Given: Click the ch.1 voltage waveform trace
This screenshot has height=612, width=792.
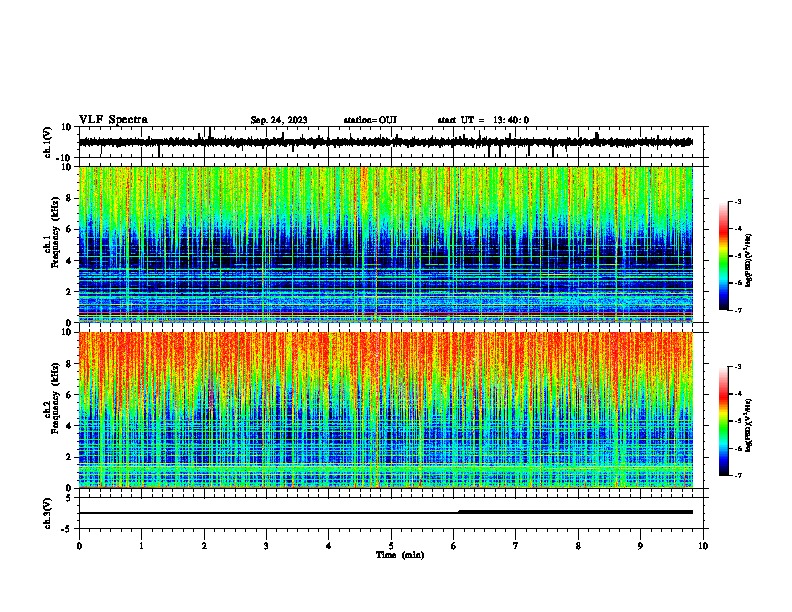Looking at the screenshot, I should coord(386,142).
